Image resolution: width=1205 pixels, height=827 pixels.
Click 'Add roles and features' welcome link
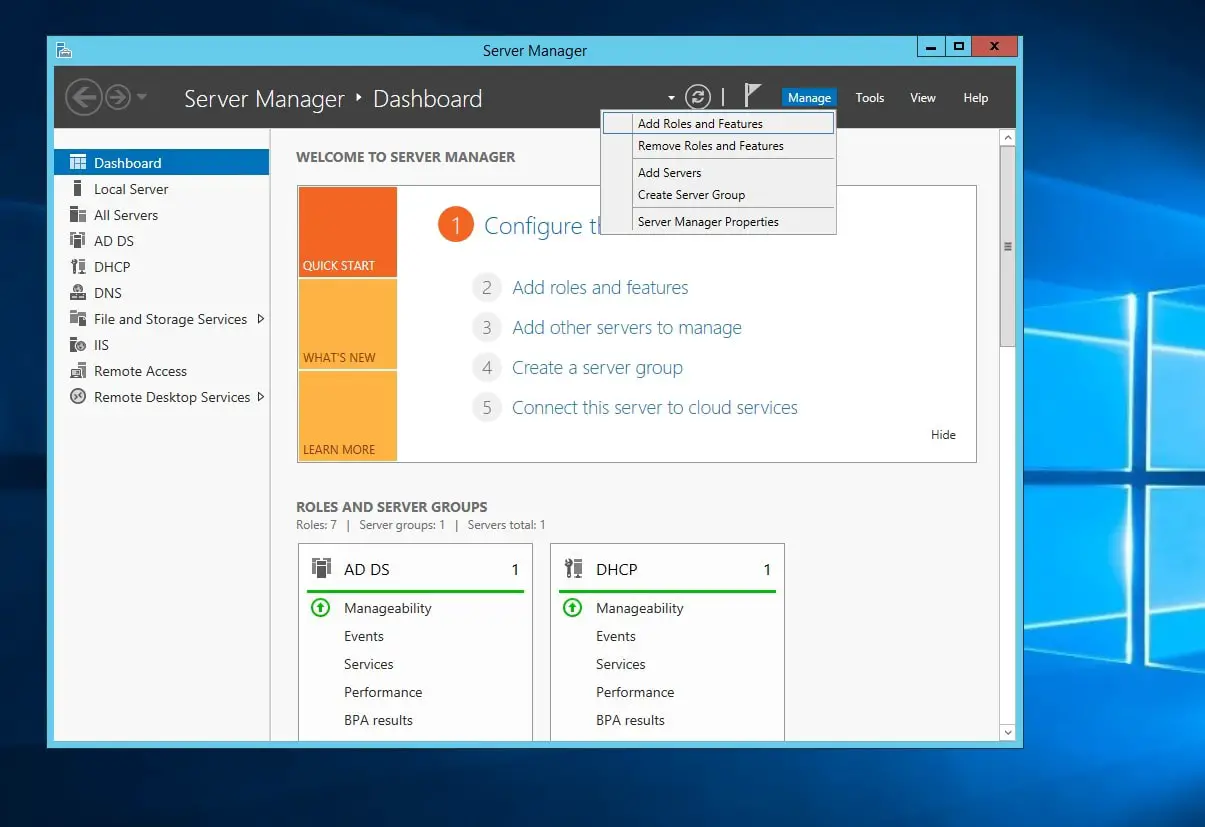600,287
